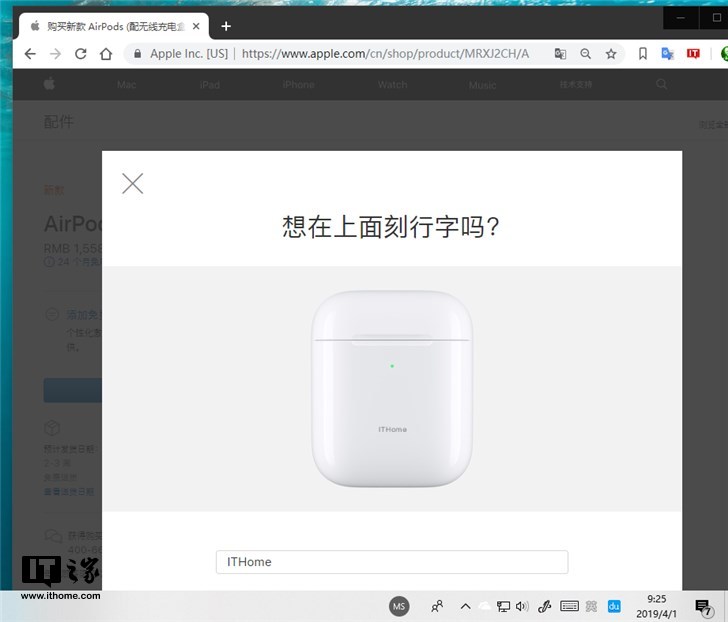Click the MS avatar icon in taskbar
Viewport: 728px width, 622px height.
[399, 606]
